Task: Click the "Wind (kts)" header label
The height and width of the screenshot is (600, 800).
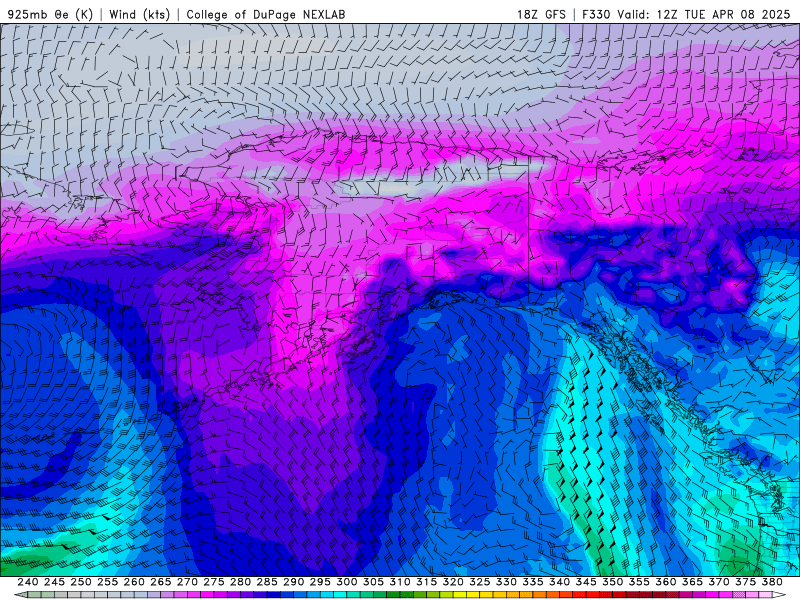Action: click(x=139, y=14)
